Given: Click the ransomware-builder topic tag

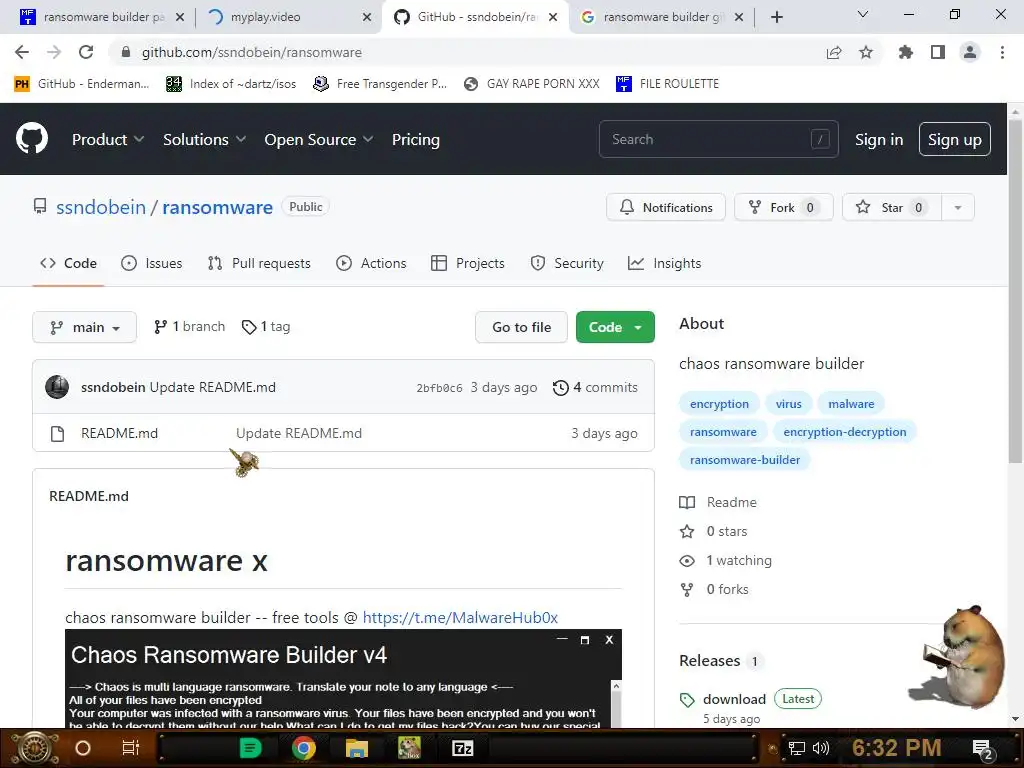Looking at the screenshot, I should point(744,460).
